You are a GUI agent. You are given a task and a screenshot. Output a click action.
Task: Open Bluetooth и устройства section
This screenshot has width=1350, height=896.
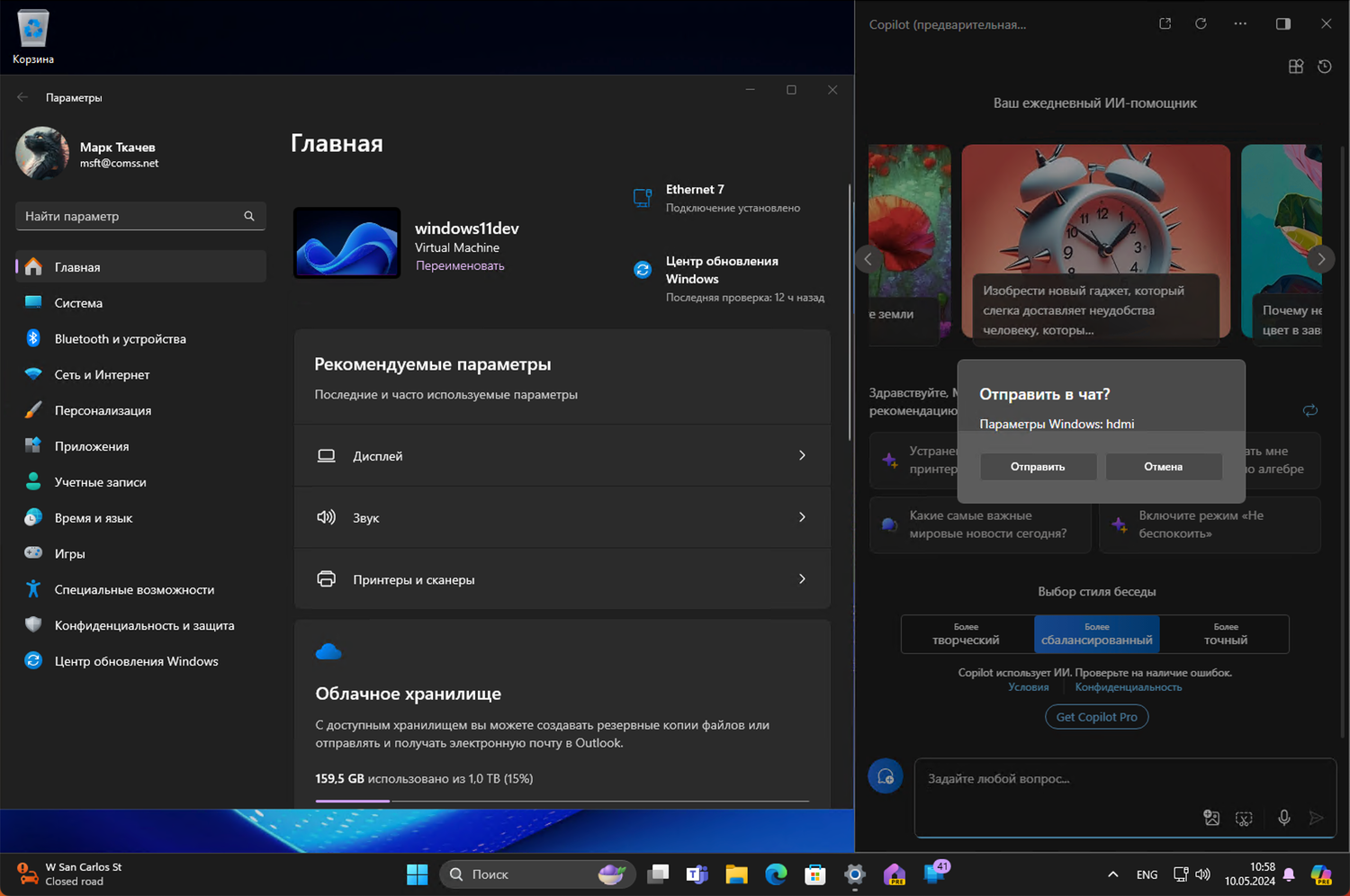coord(141,339)
